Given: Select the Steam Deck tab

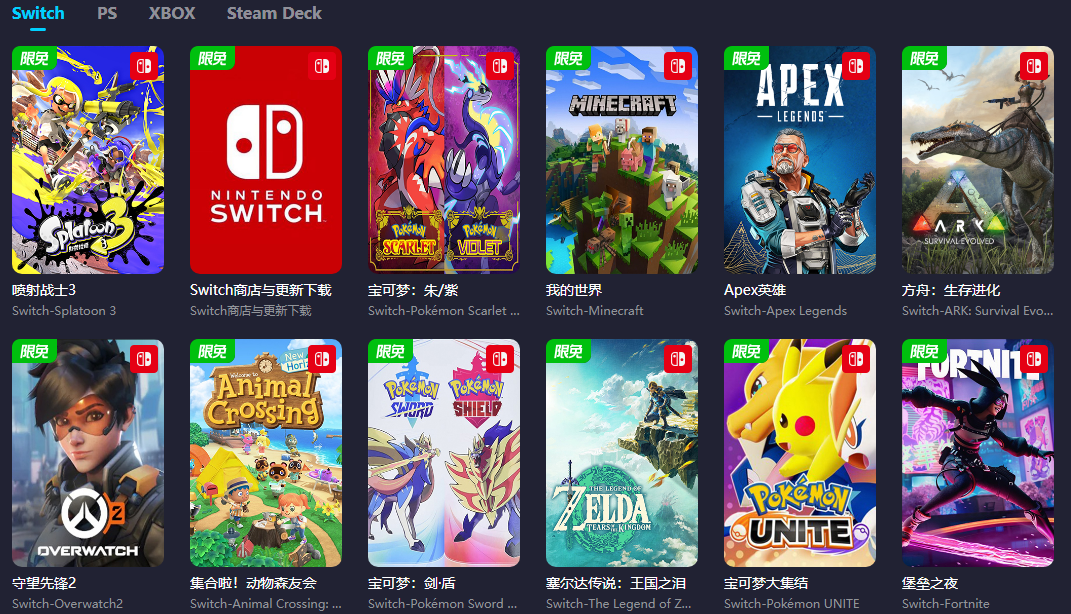Looking at the screenshot, I should (x=274, y=13).
